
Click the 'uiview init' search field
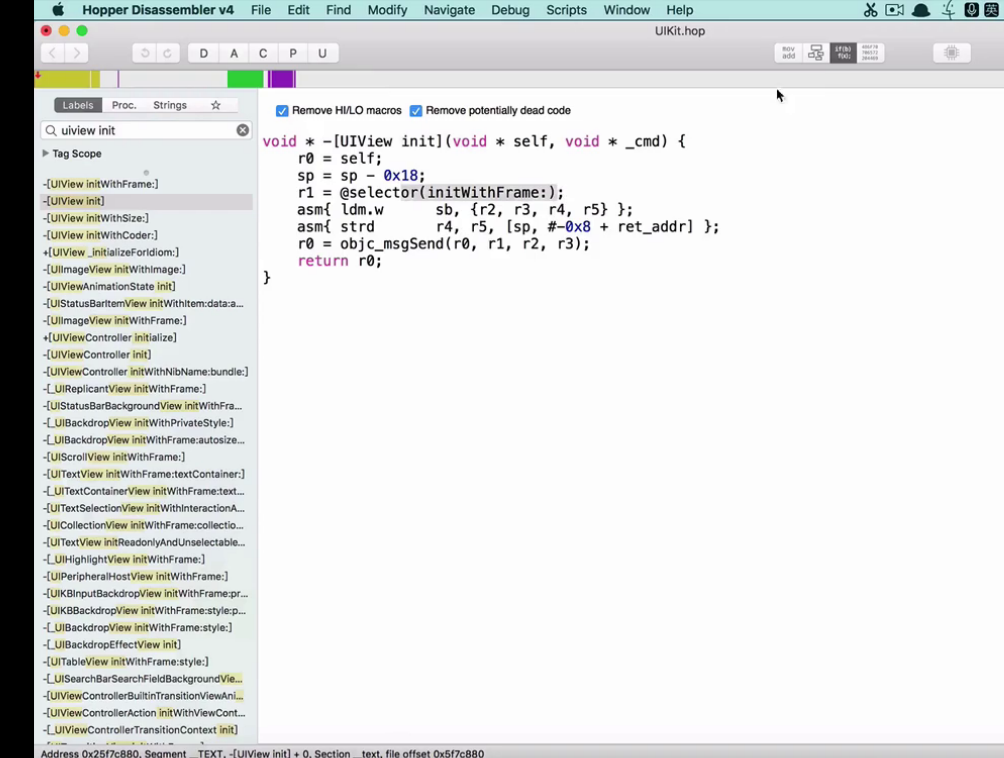pos(147,131)
